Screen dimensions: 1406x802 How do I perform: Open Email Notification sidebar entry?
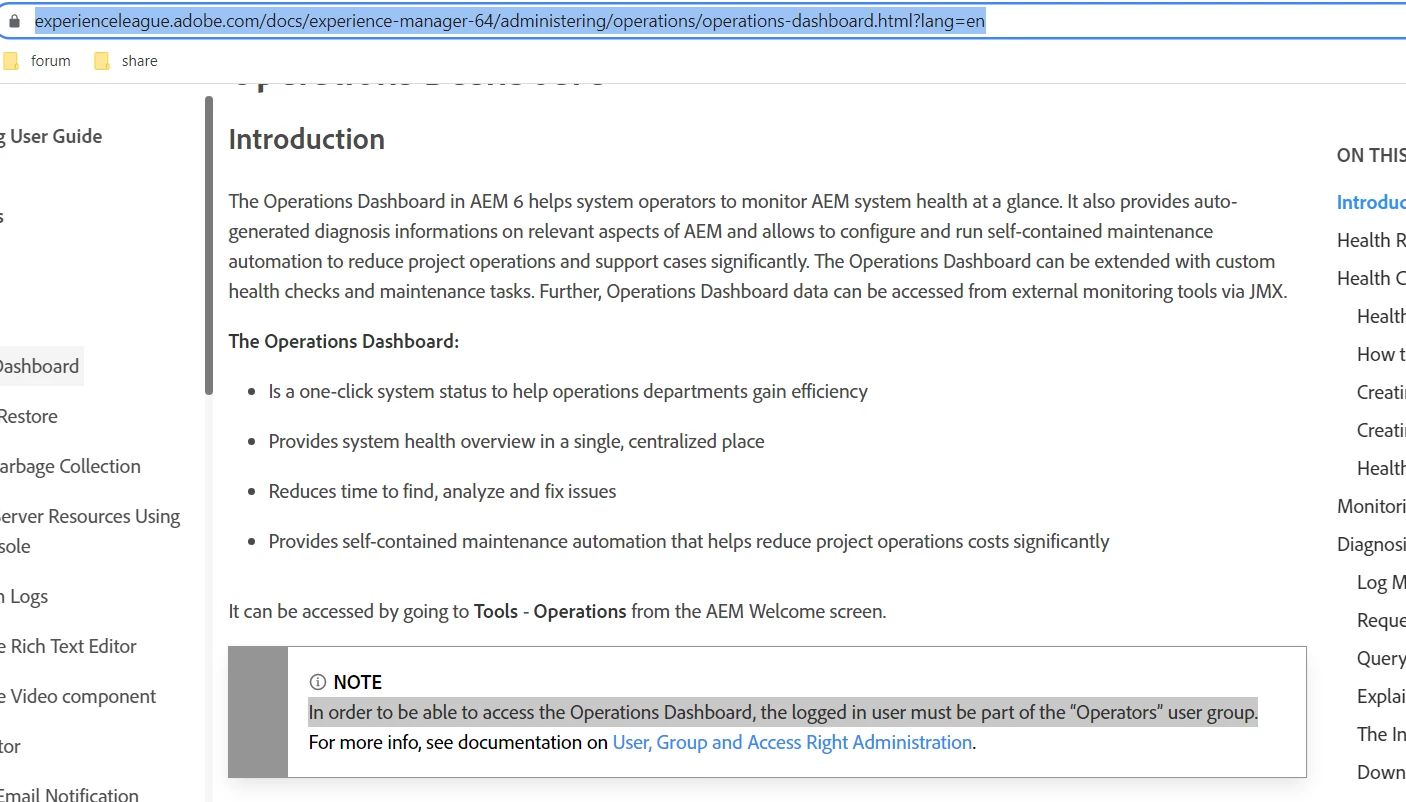(x=69, y=795)
